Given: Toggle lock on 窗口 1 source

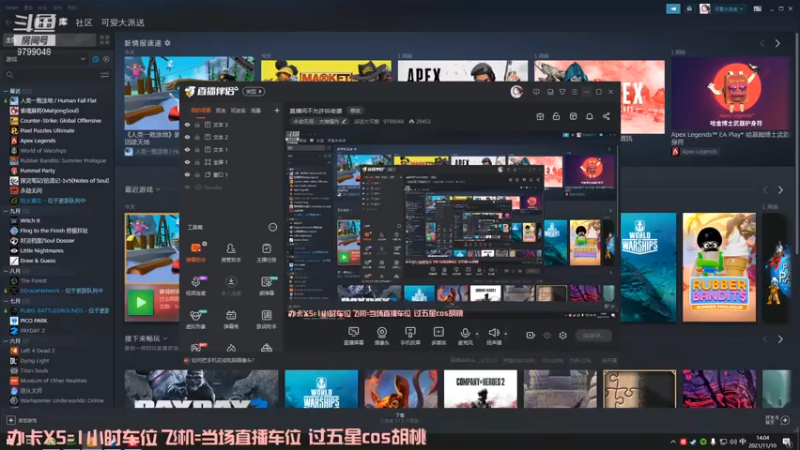Looking at the screenshot, I should [197, 174].
